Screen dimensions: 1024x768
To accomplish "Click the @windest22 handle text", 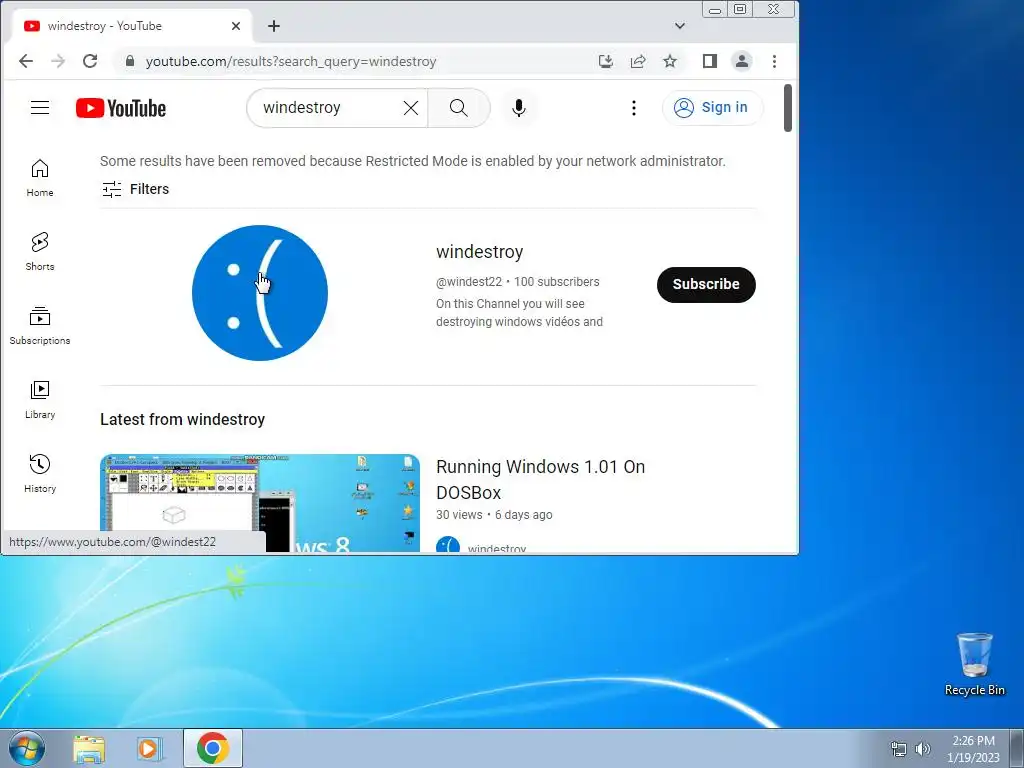I will pyautogui.click(x=469, y=282).
